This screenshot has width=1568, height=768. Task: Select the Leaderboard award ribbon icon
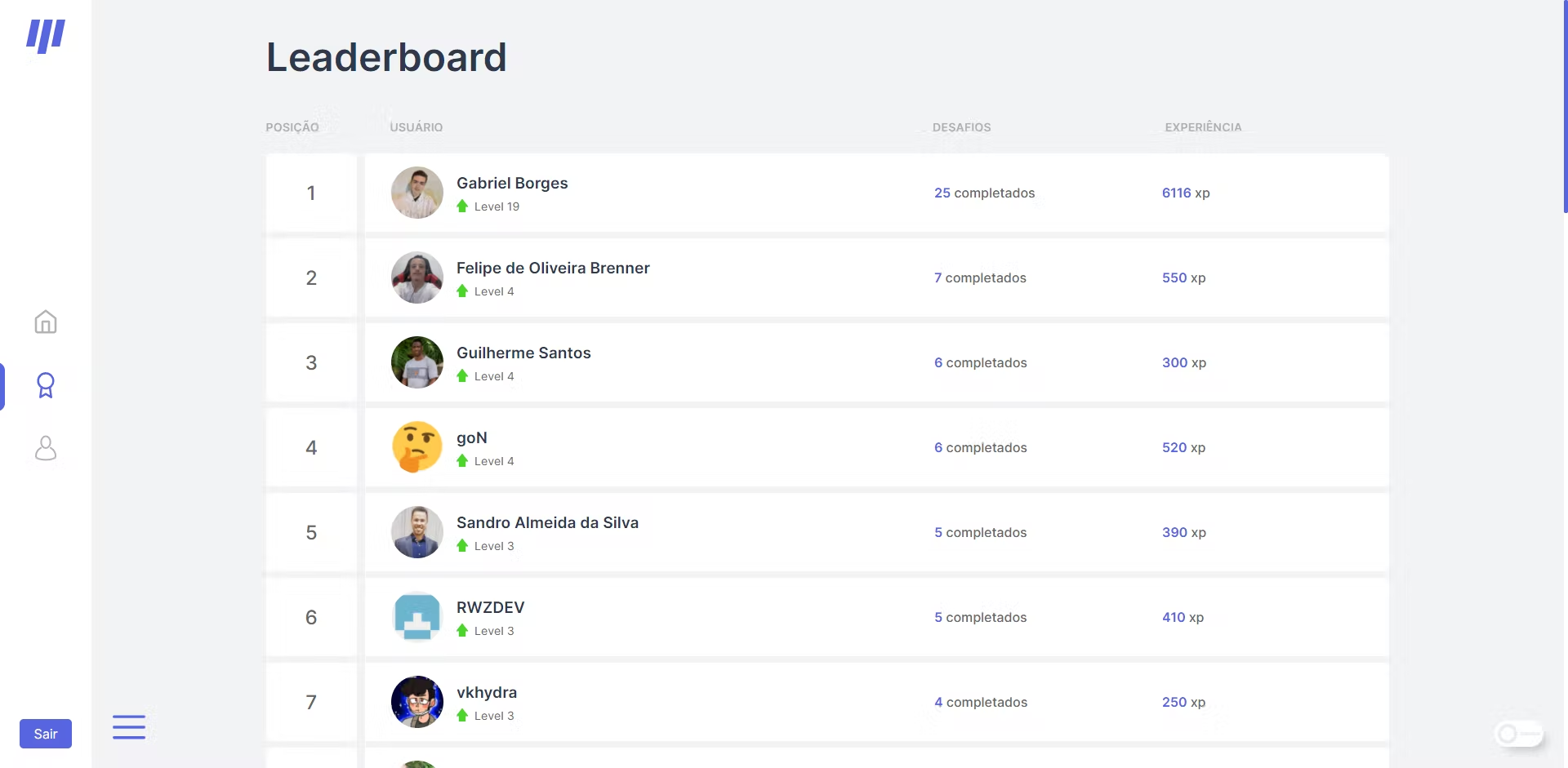point(46,385)
